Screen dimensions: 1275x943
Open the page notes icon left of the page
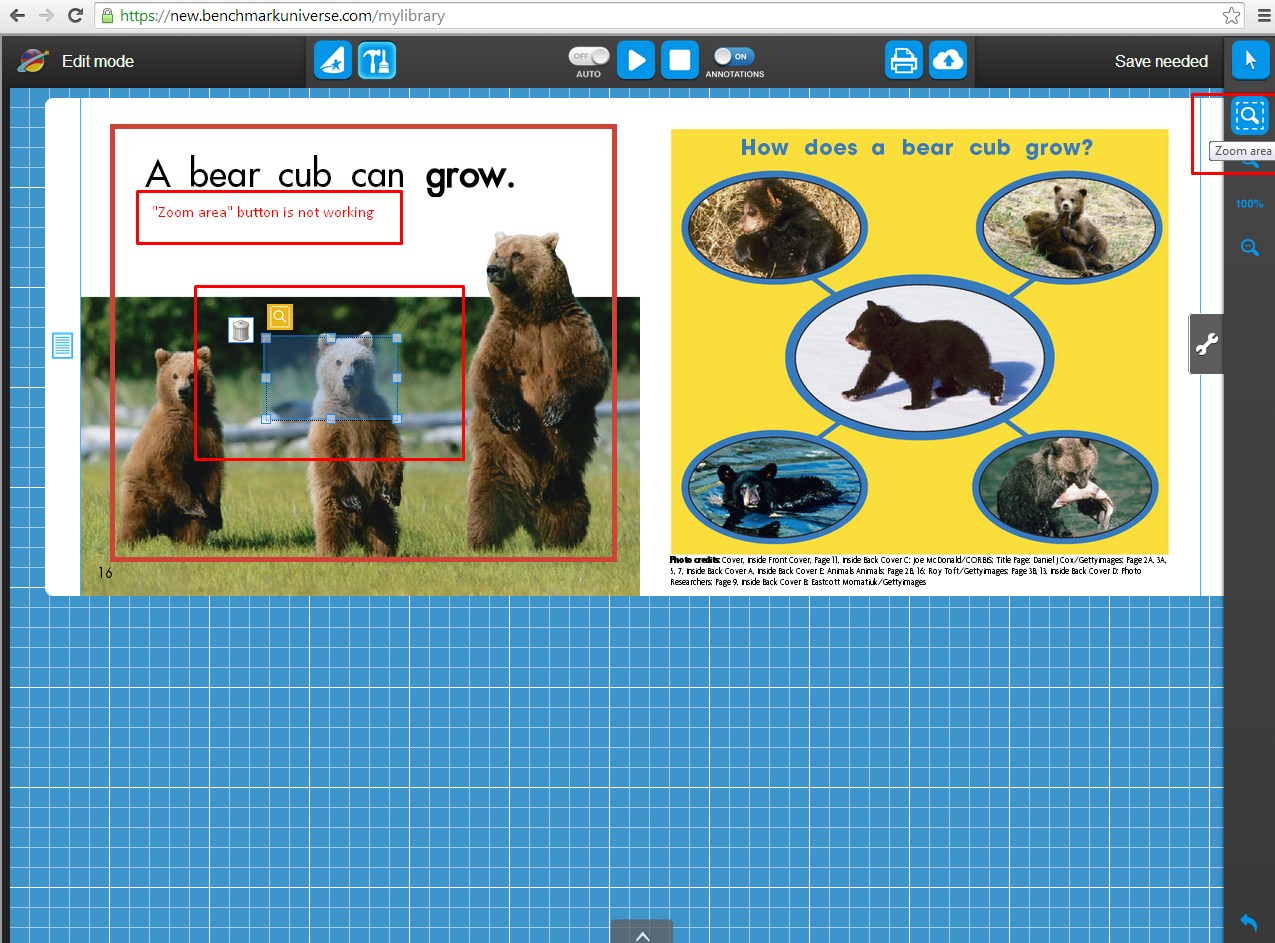(62, 346)
